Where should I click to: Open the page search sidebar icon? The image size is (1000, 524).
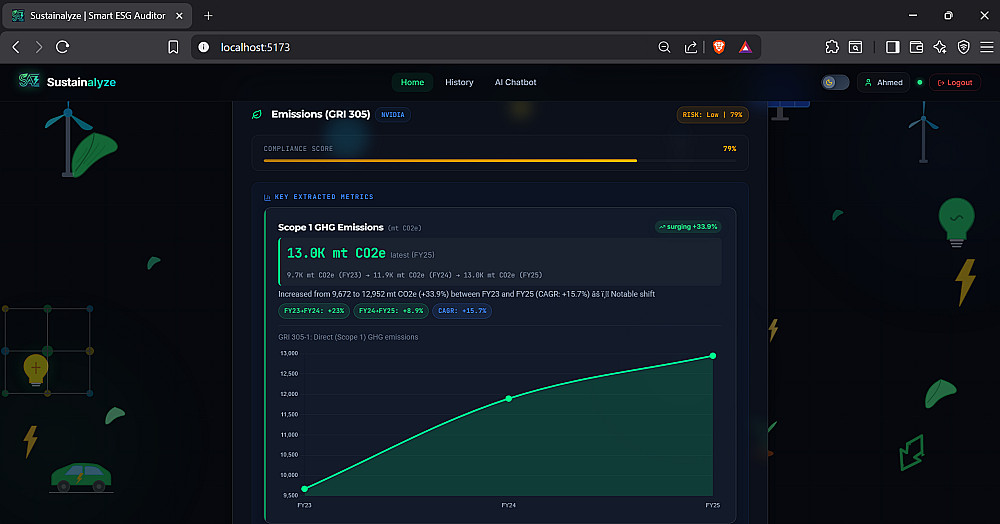(855, 47)
